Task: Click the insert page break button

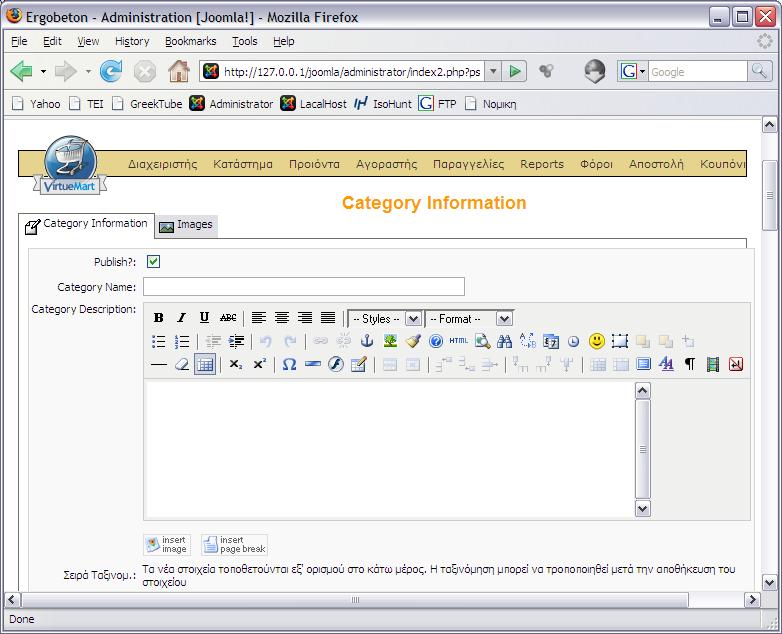Action: [234, 544]
